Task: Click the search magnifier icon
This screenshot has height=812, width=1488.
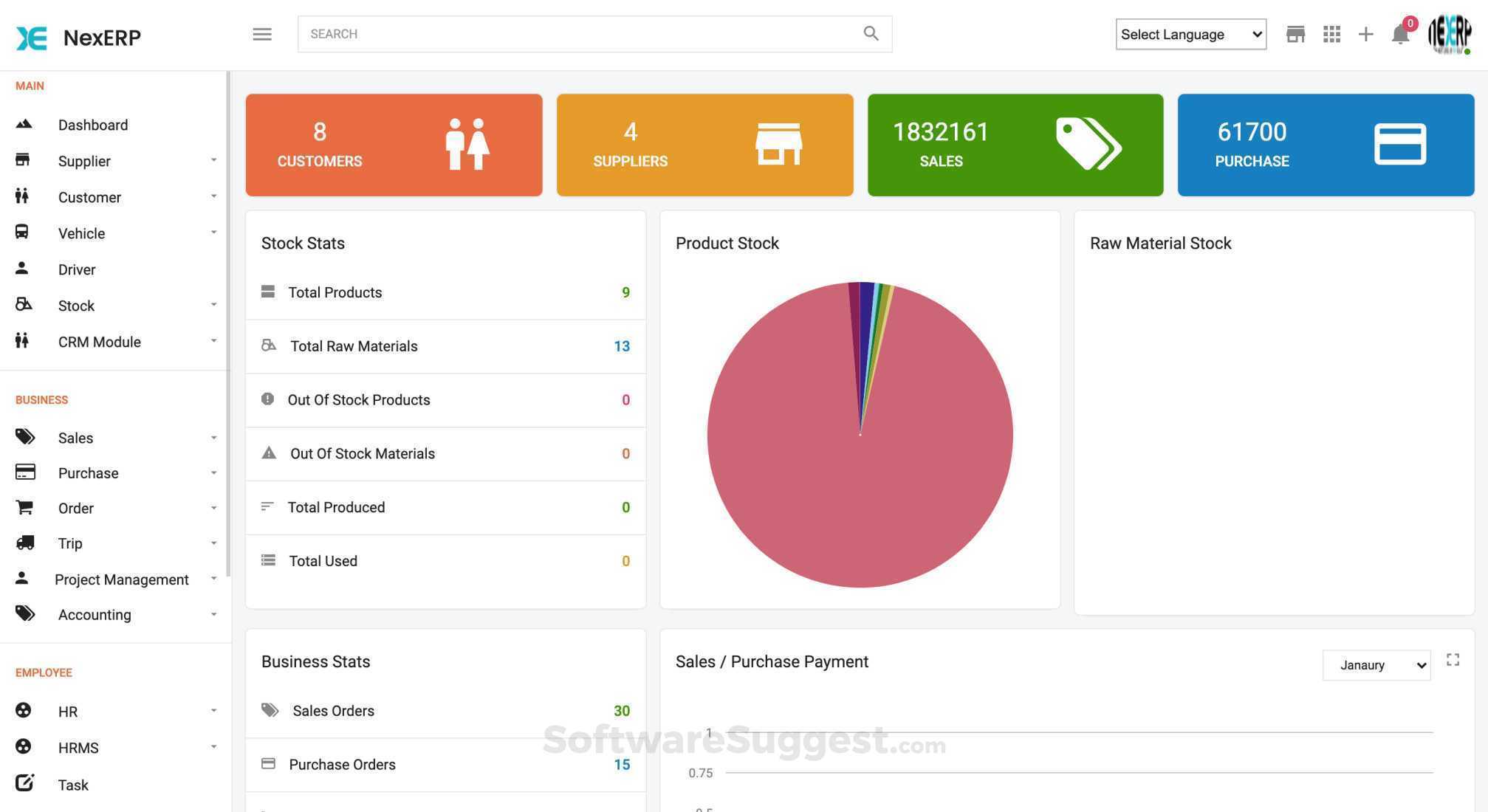Action: coord(870,33)
